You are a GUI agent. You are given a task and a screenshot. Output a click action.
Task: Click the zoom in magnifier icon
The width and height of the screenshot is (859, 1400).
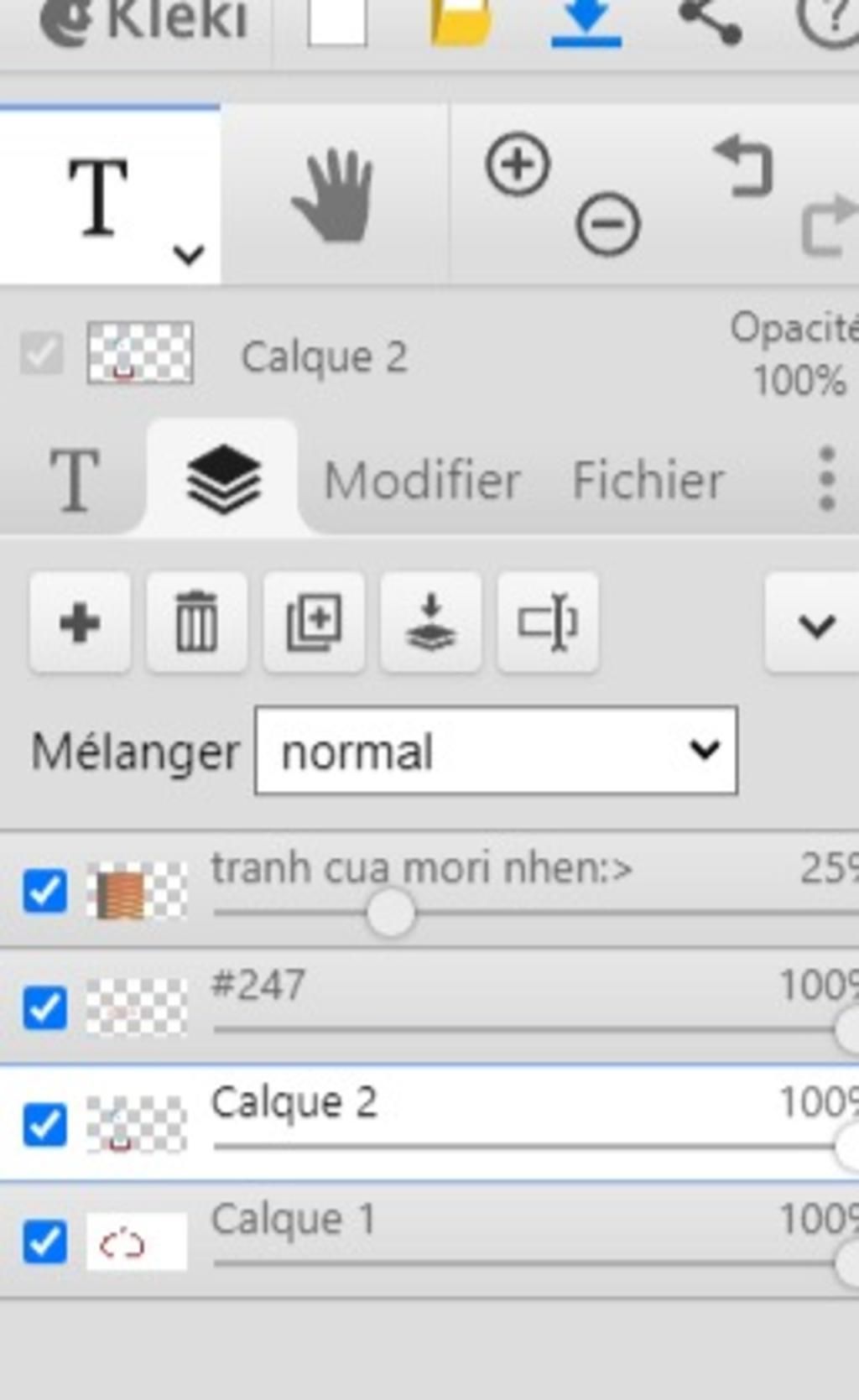[518, 164]
